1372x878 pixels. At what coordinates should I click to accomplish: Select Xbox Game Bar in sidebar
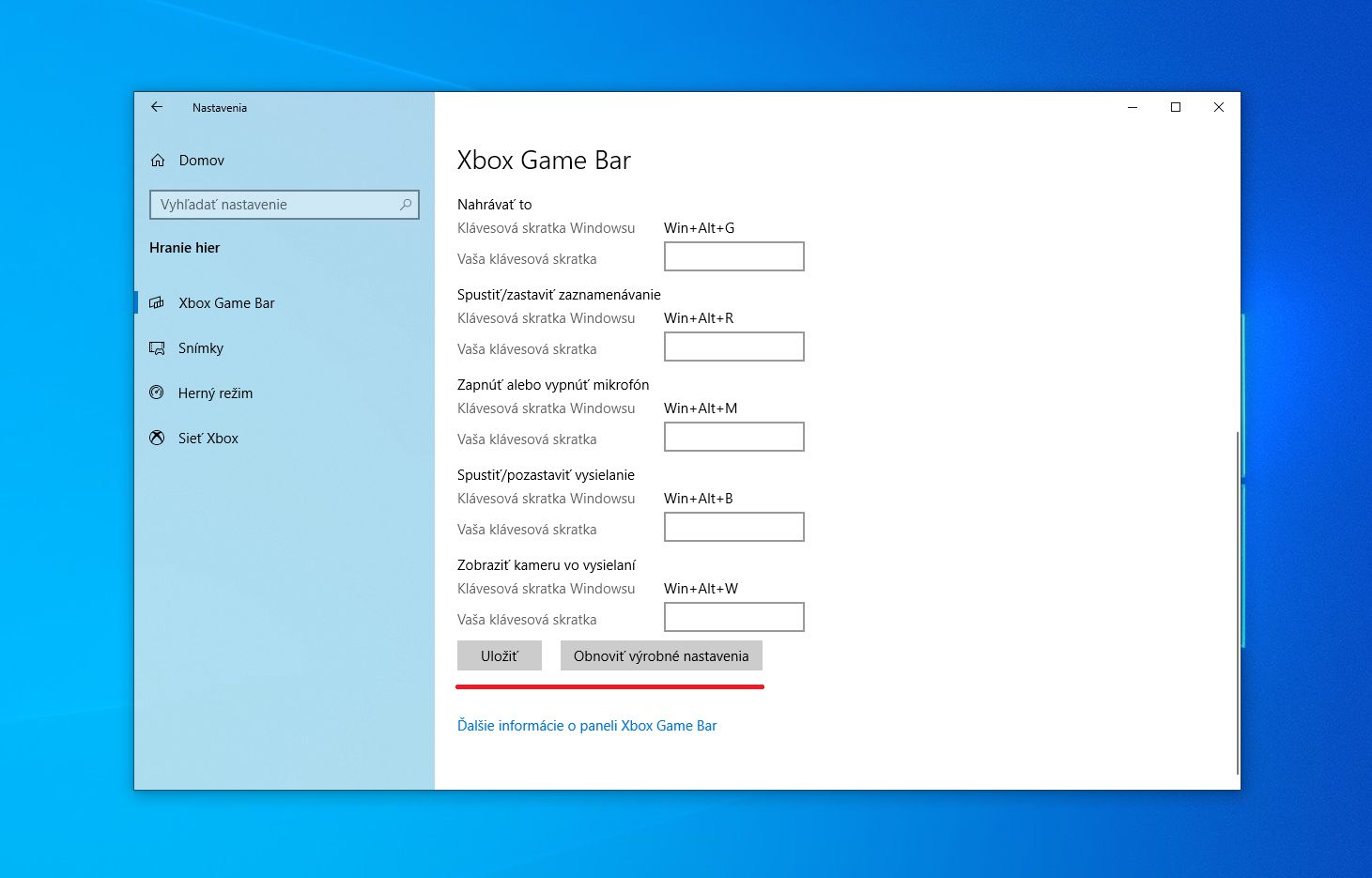click(x=284, y=302)
